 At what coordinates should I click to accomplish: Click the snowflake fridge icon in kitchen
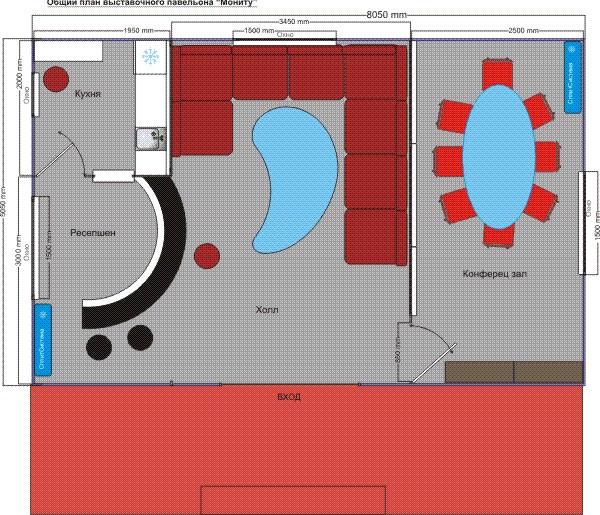coord(150,57)
